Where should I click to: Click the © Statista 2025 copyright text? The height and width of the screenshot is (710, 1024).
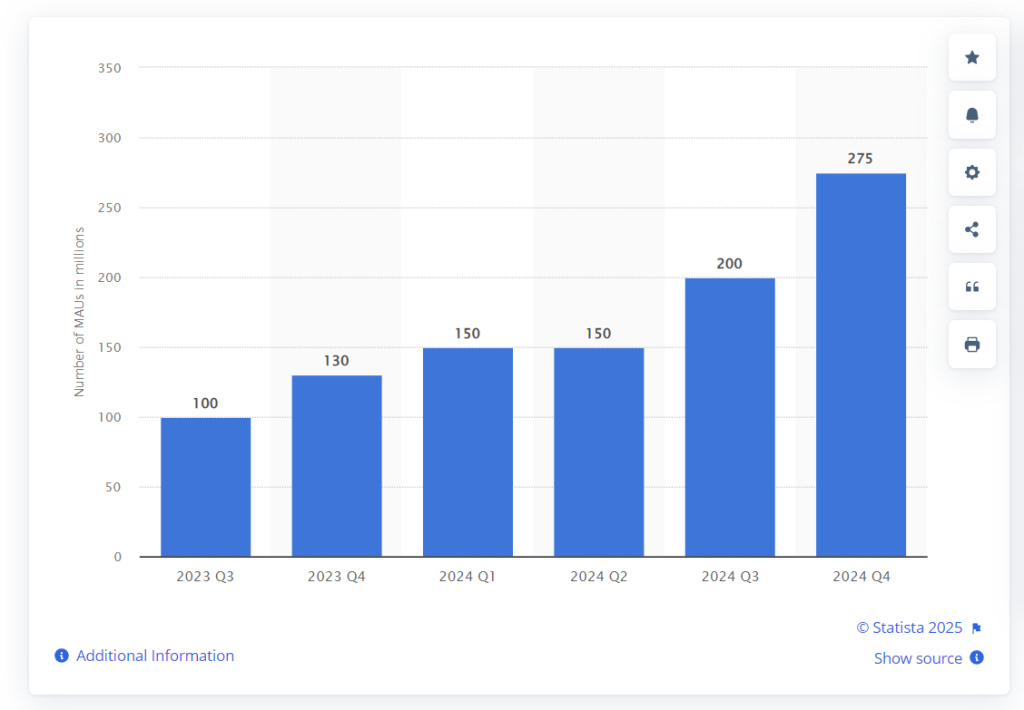[x=909, y=628]
